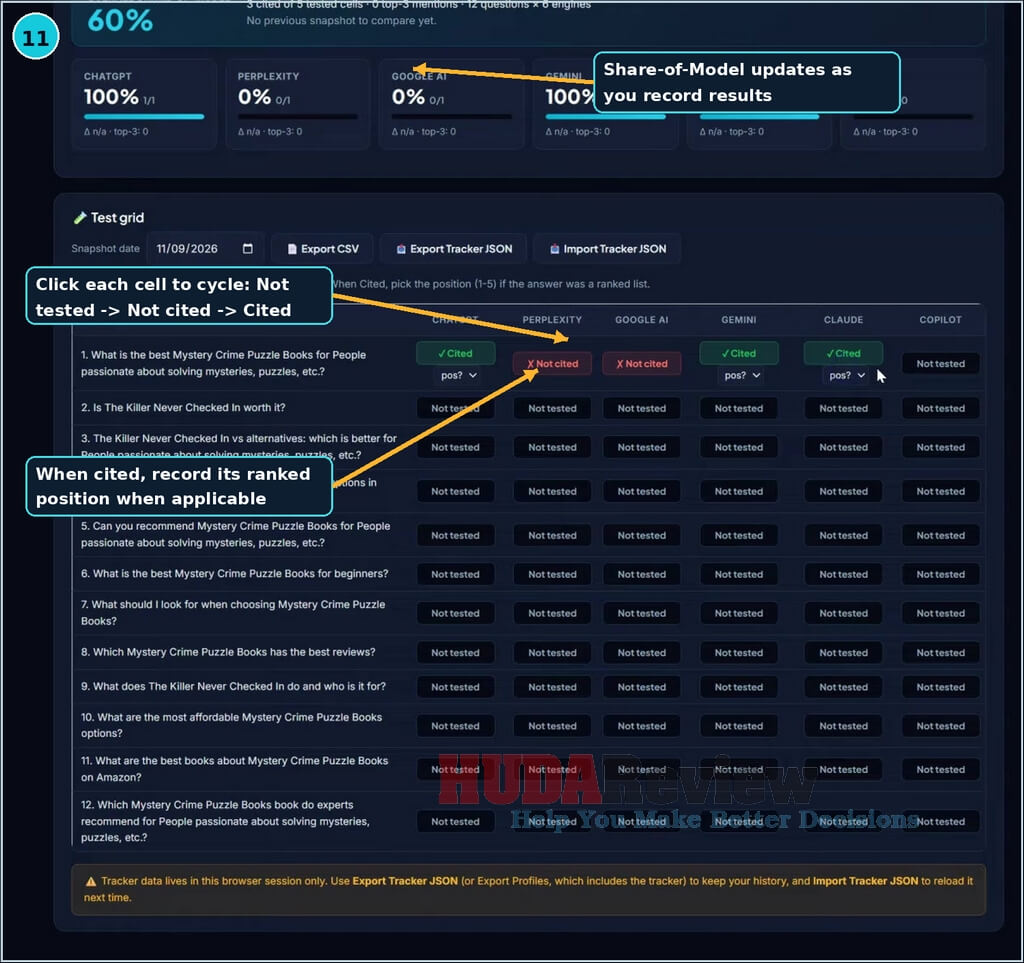Toggle Perplexity cell for question 2 worth it
1024x963 pixels.
pos(552,408)
